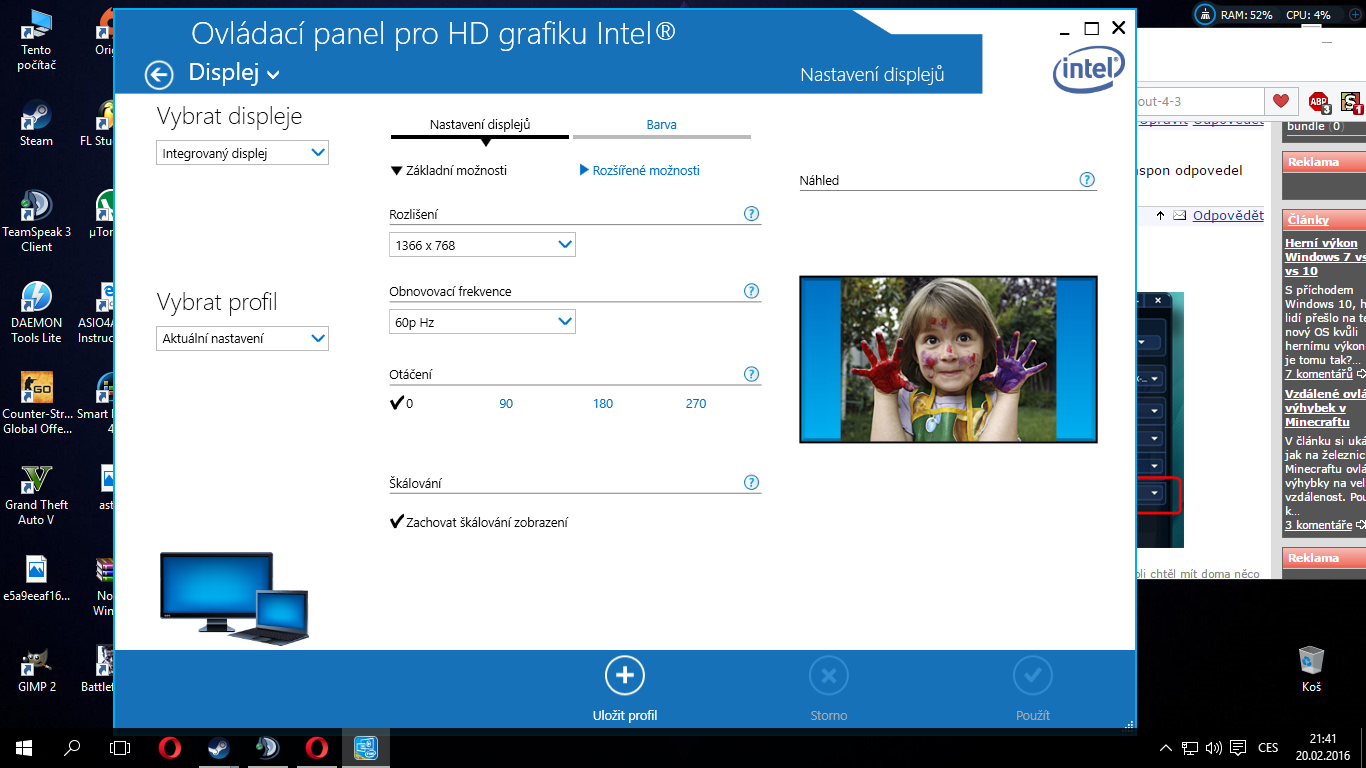Set rotation to 270 degrees
The image size is (1366, 768).
(x=696, y=404)
